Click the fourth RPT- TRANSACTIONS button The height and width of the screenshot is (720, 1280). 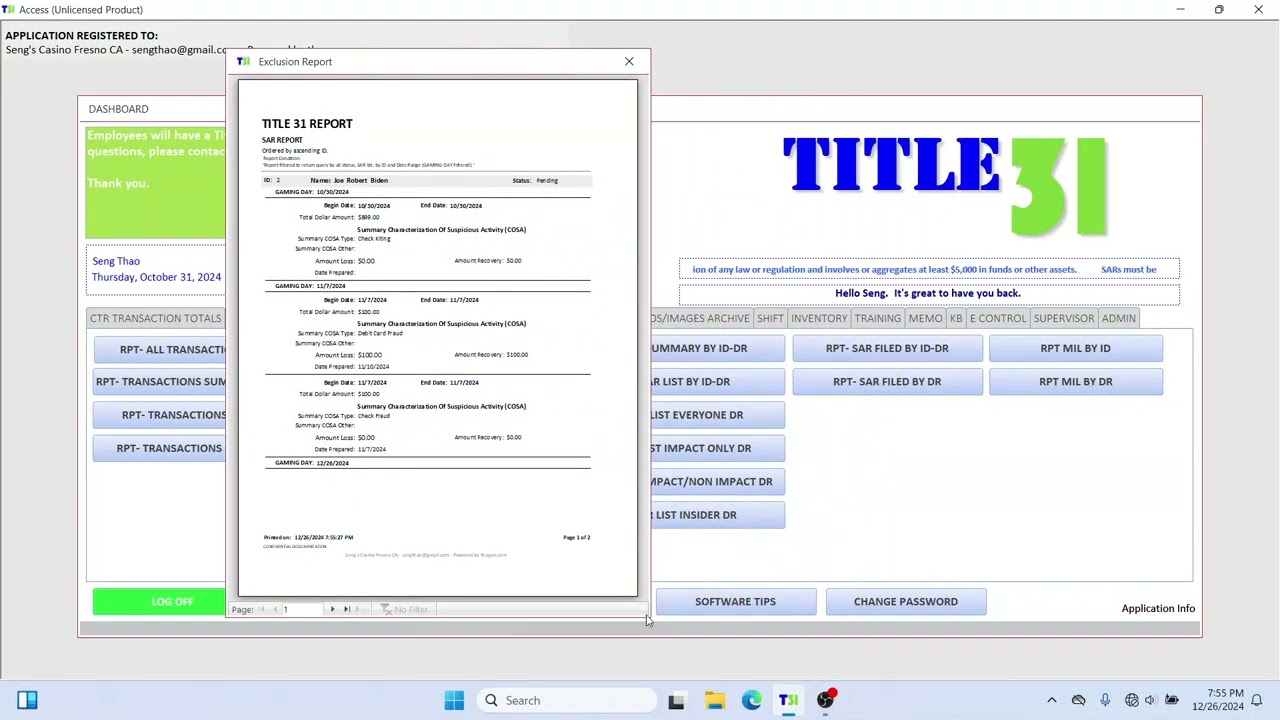point(160,448)
